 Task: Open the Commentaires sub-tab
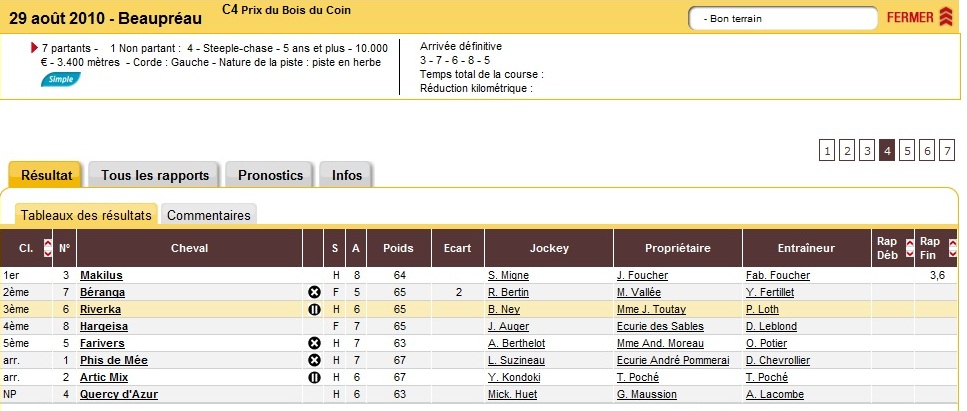click(208, 215)
